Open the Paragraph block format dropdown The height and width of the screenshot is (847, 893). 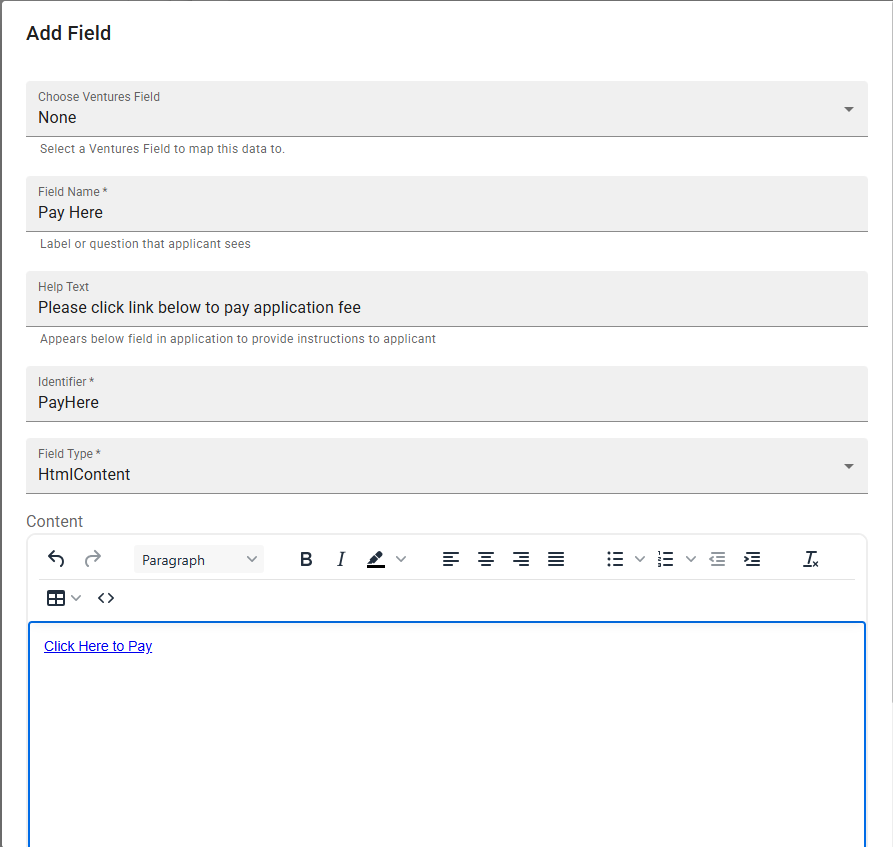[199, 560]
